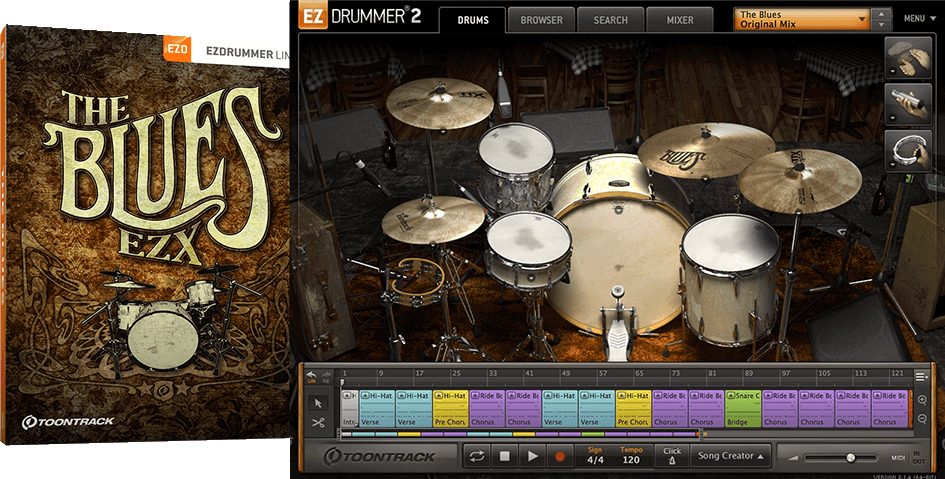Switch to the Drums tab
945x479 pixels.
click(472, 20)
